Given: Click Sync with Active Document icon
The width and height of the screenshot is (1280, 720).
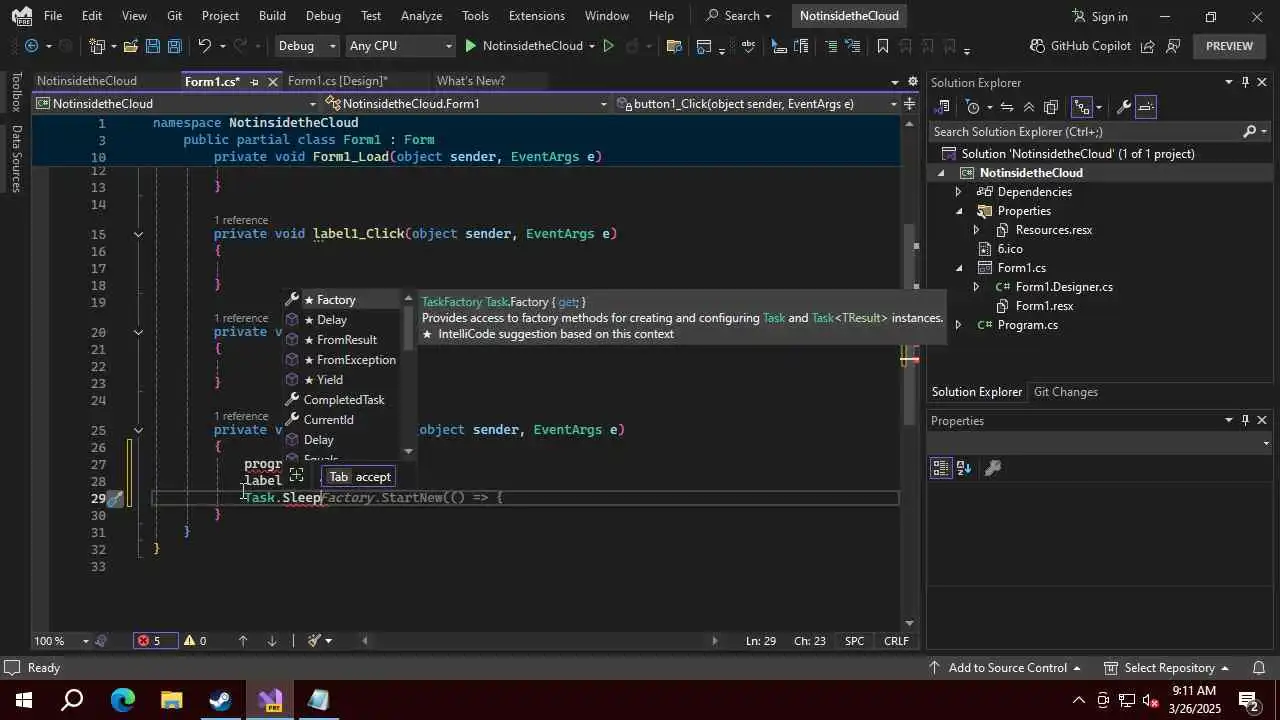Looking at the screenshot, I should pos(1006,107).
